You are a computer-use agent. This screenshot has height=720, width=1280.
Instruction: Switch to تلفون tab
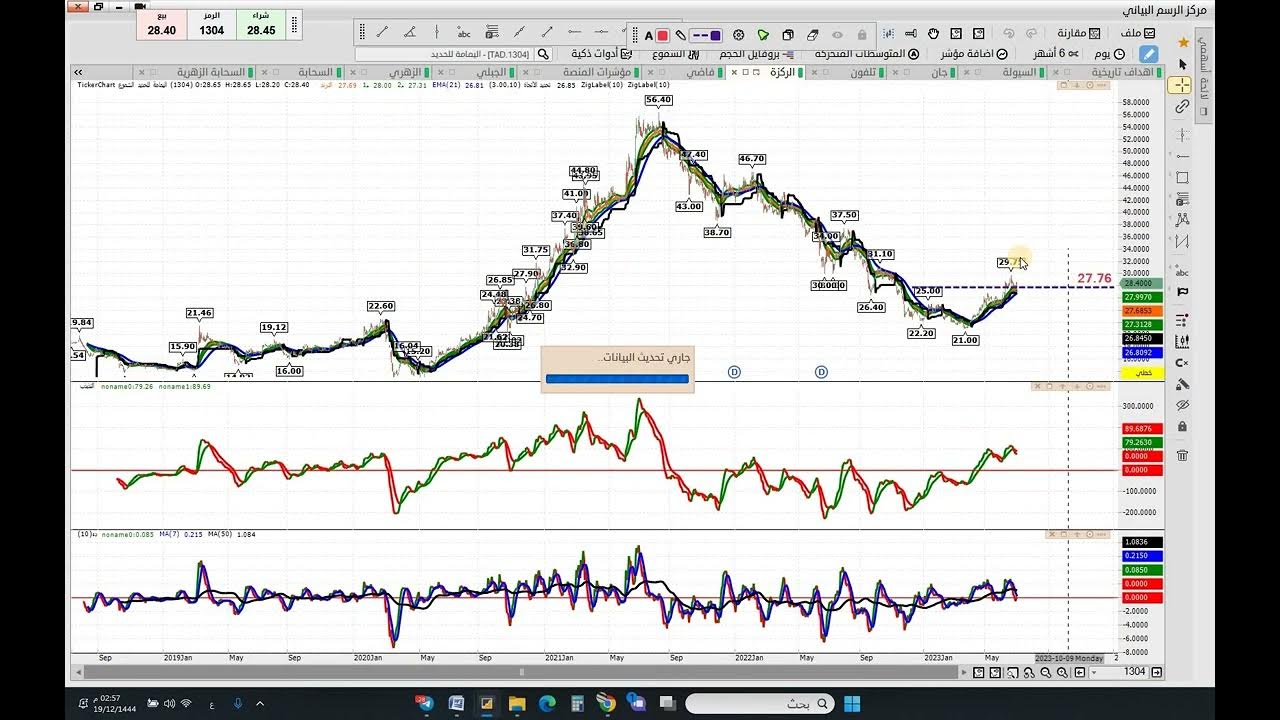point(862,72)
